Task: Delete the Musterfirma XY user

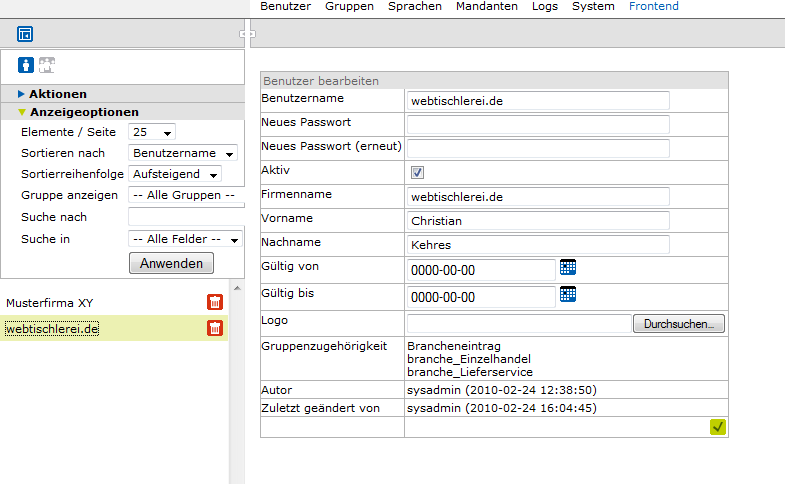Action: click(x=215, y=302)
